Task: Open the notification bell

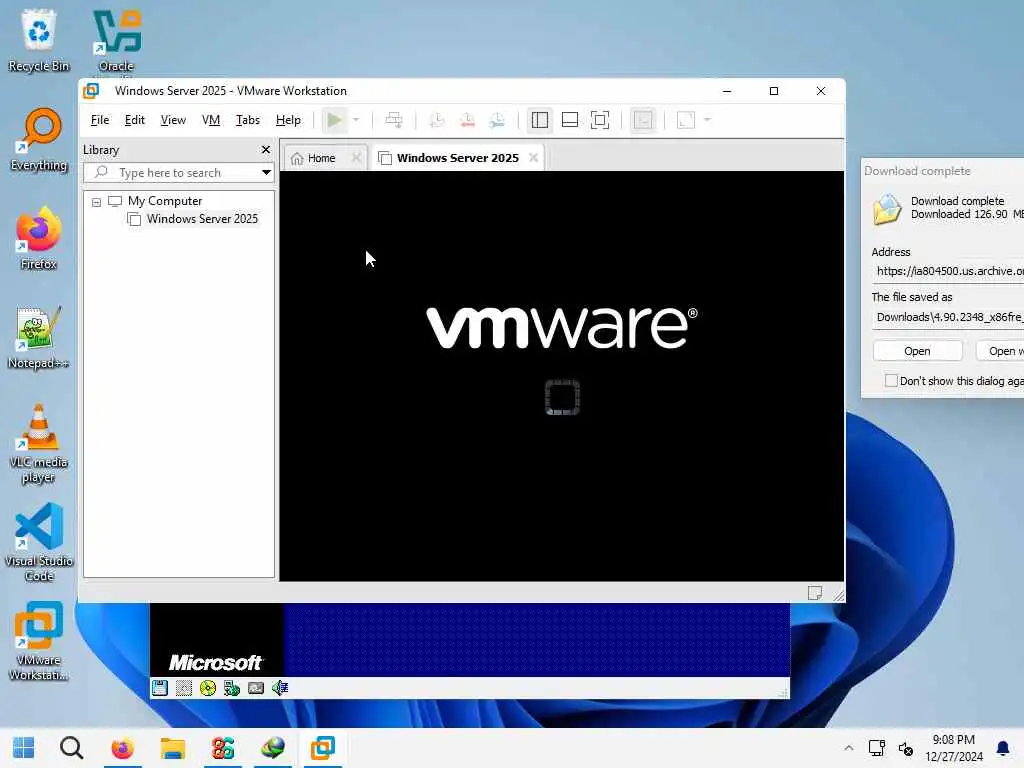Action: coord(1003,748)
